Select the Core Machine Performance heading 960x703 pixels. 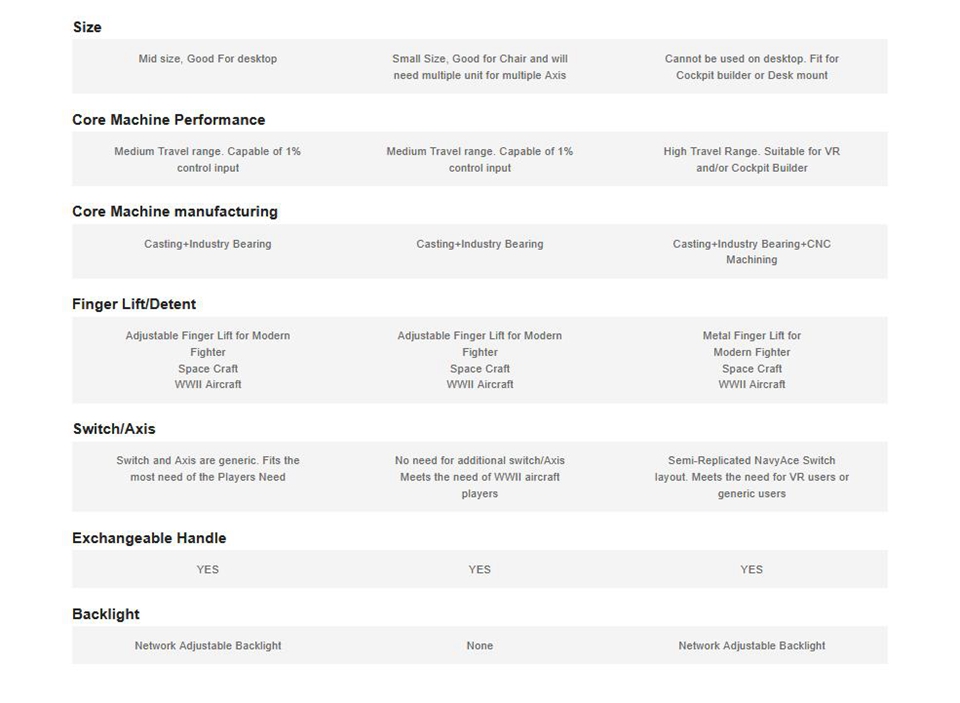click(168, 120)
